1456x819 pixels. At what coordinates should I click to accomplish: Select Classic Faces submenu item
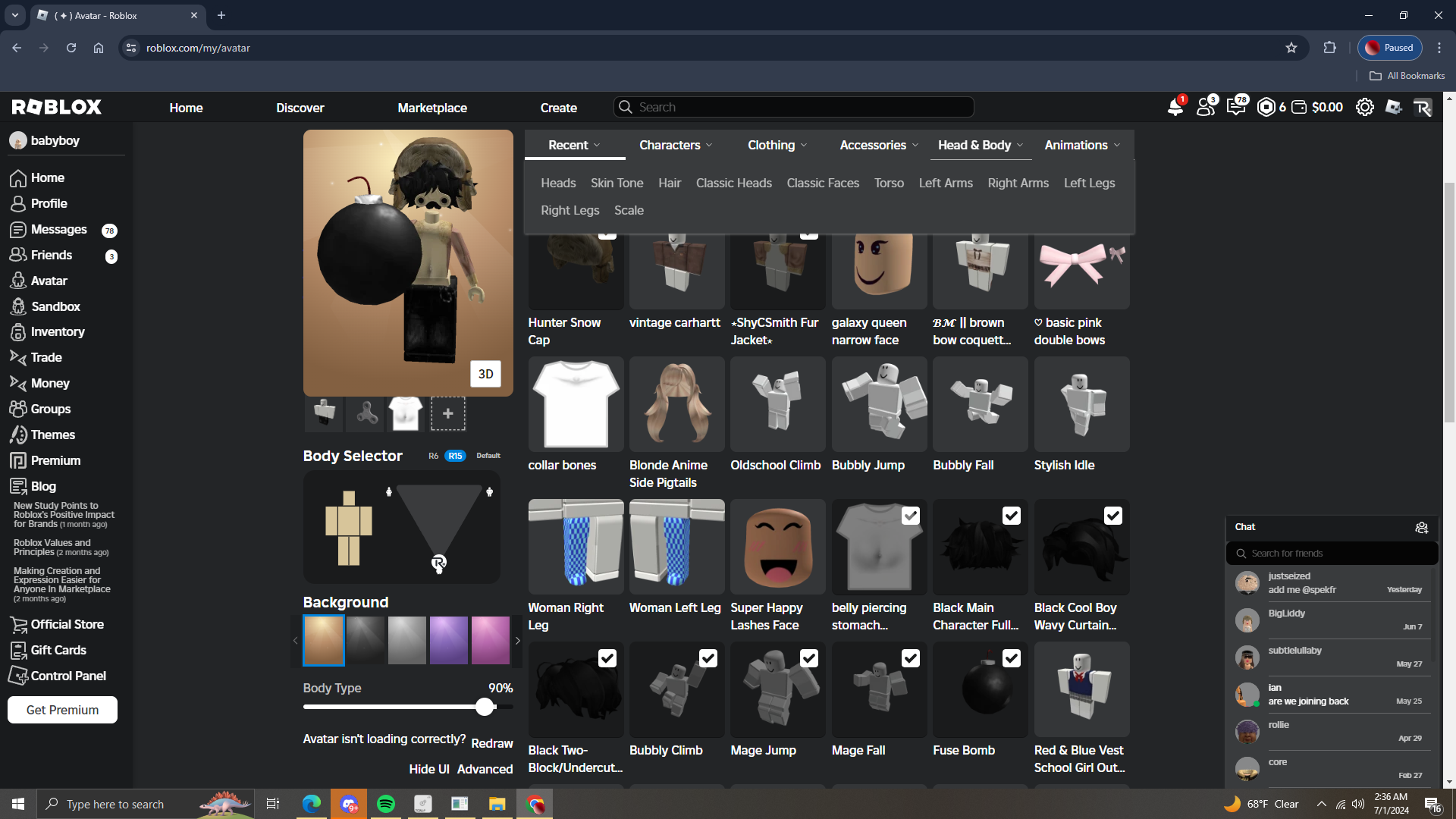(x=823, y=183)
